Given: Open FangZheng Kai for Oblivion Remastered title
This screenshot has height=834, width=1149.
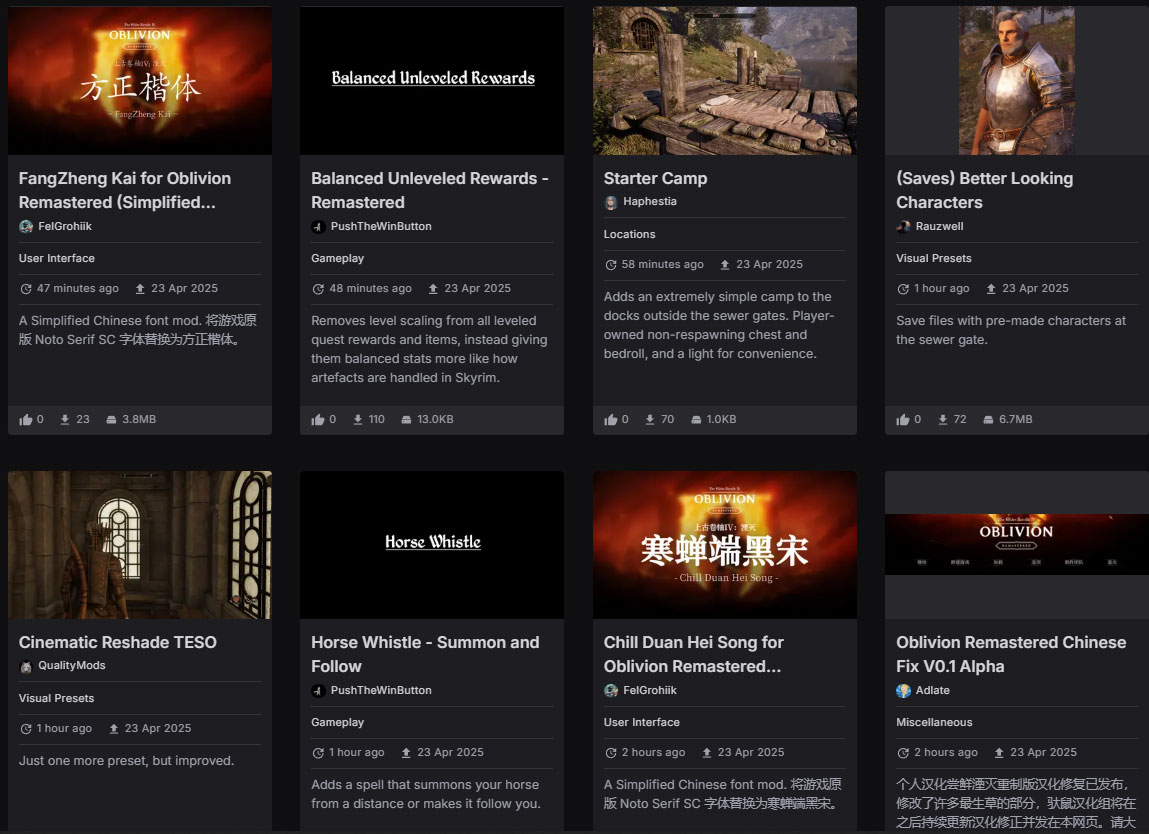Looking at the screenshot, I should [x=125, y=190].
